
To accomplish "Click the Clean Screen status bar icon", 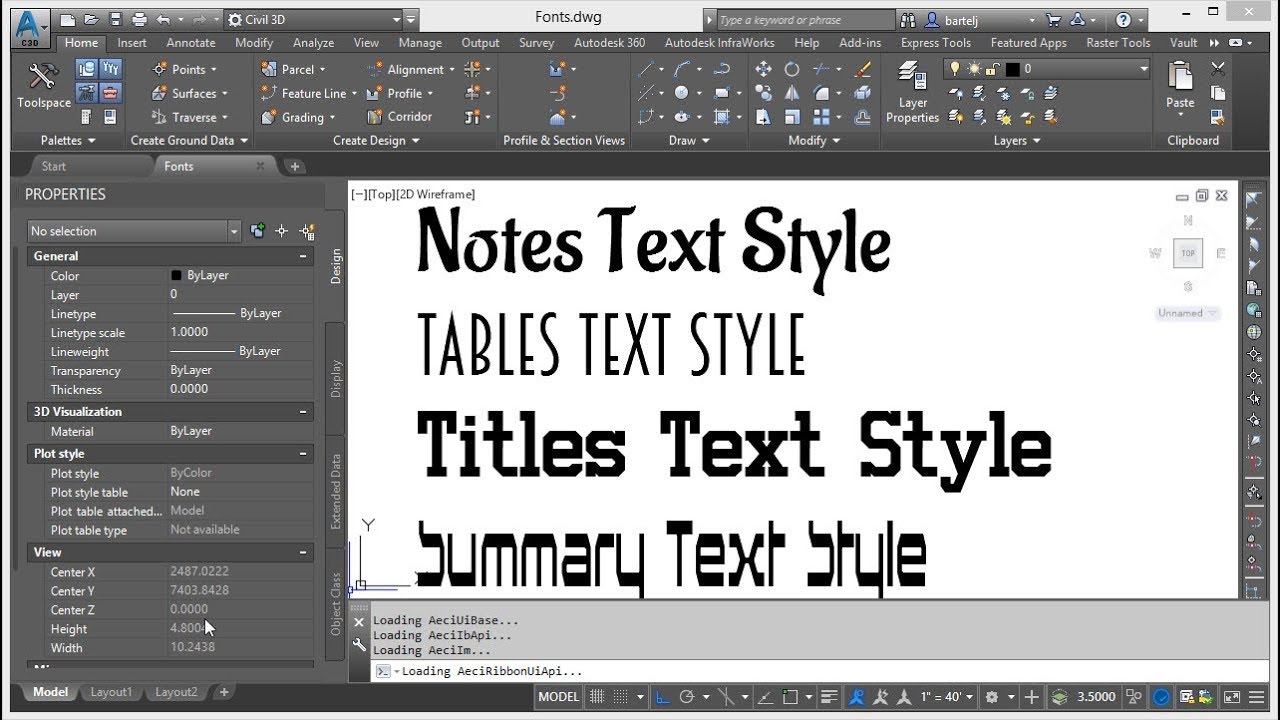I will click(x=1231, y=697).
